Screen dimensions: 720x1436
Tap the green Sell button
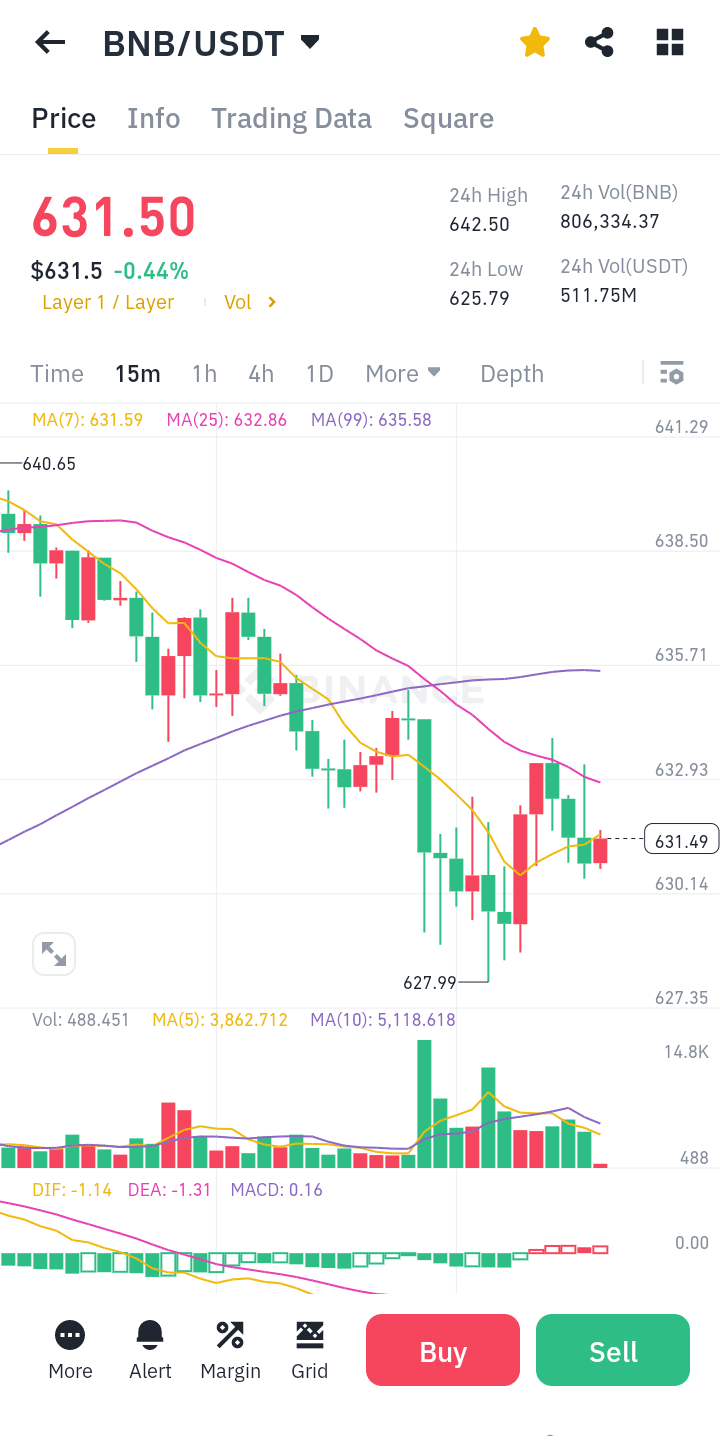click(x=612, y=1350)
